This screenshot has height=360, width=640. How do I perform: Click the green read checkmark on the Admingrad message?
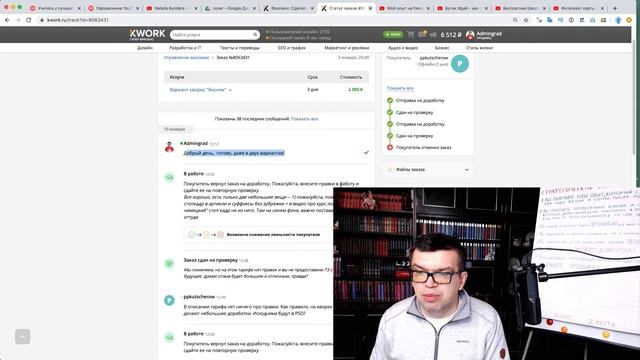pos(366,152)
